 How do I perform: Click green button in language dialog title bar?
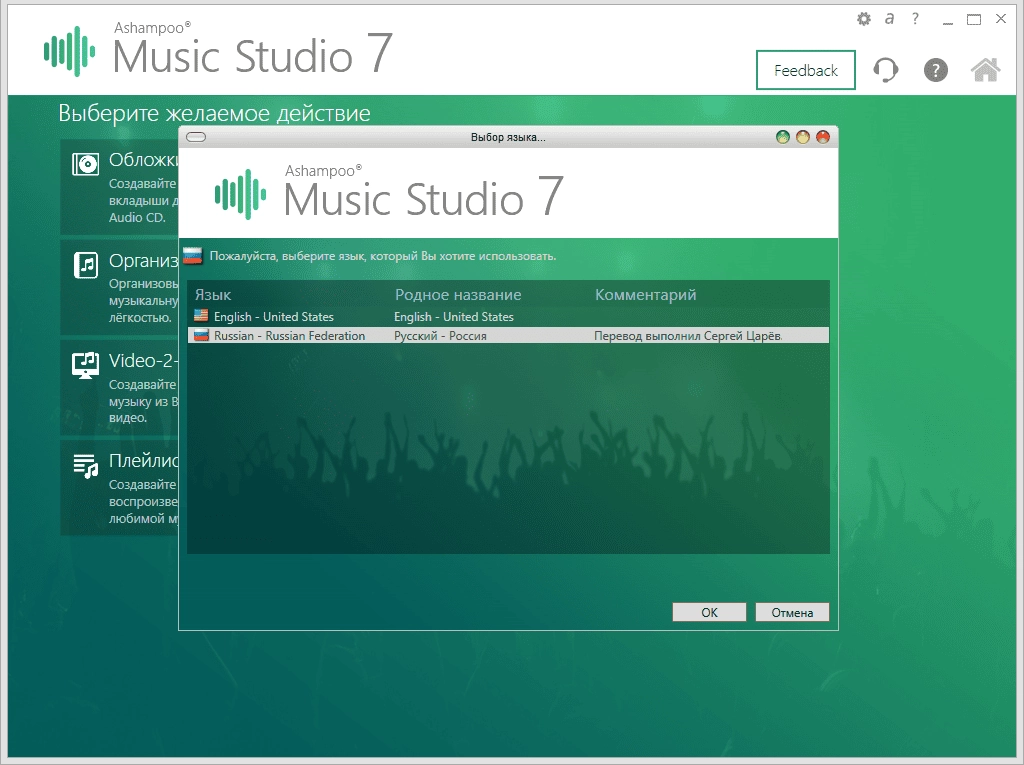coord(782,137)
